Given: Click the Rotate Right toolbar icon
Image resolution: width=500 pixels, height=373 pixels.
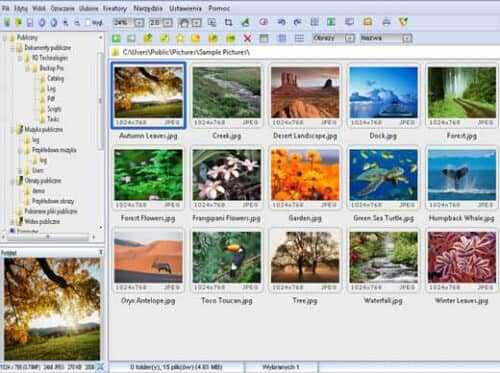Looking at the screenshot, I should (x=297, y=22).
